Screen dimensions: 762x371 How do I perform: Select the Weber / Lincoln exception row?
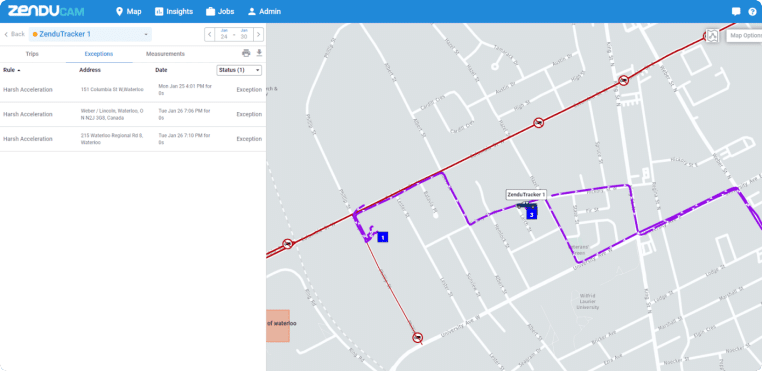(x=133, y=114)
